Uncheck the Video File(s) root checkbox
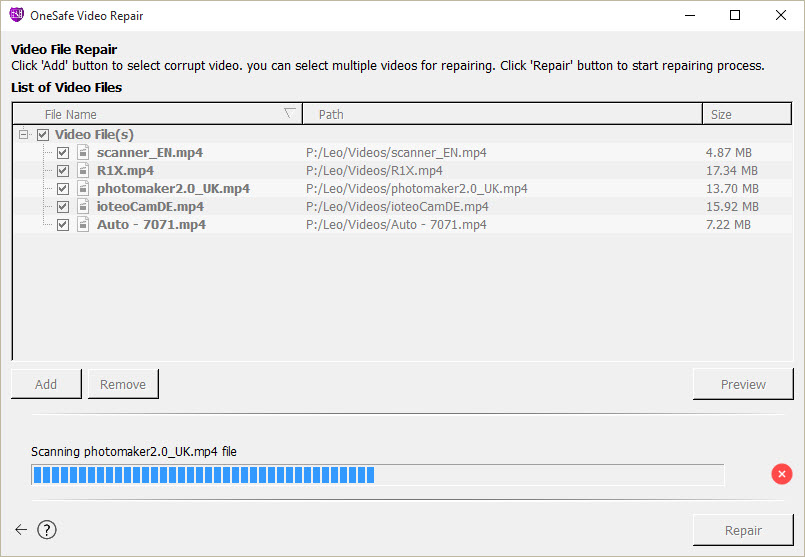The height and width of the screenshot is (557, 805). point(43,135)
